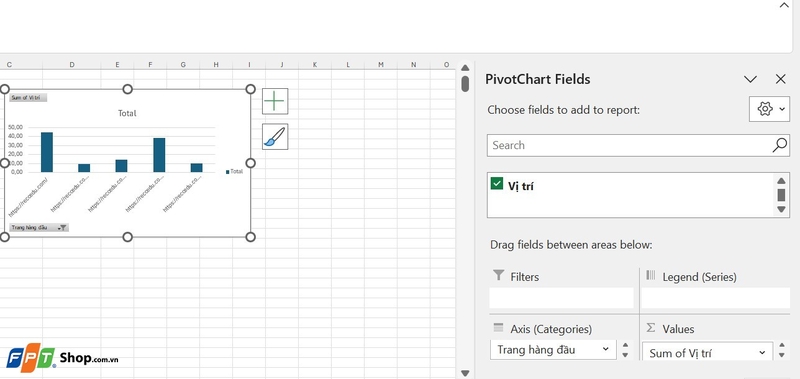Open PivotChart Fields tools gear menu
800x379 pixels.
tap(769, 109)
